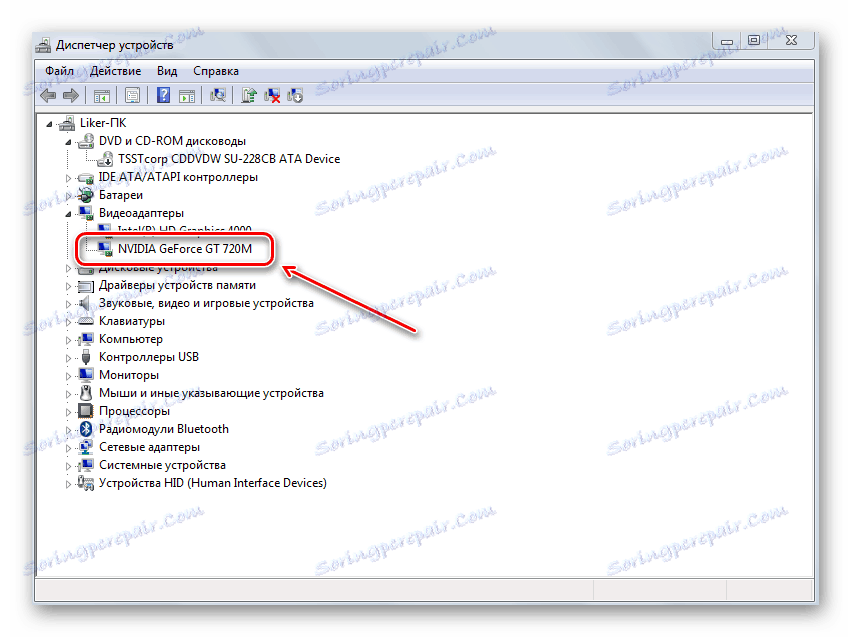Viewport: 851px width, 637px height.
Task: Click the Uninstall device icon with red X
Action: pyautogui.click(x=272, y=95)
